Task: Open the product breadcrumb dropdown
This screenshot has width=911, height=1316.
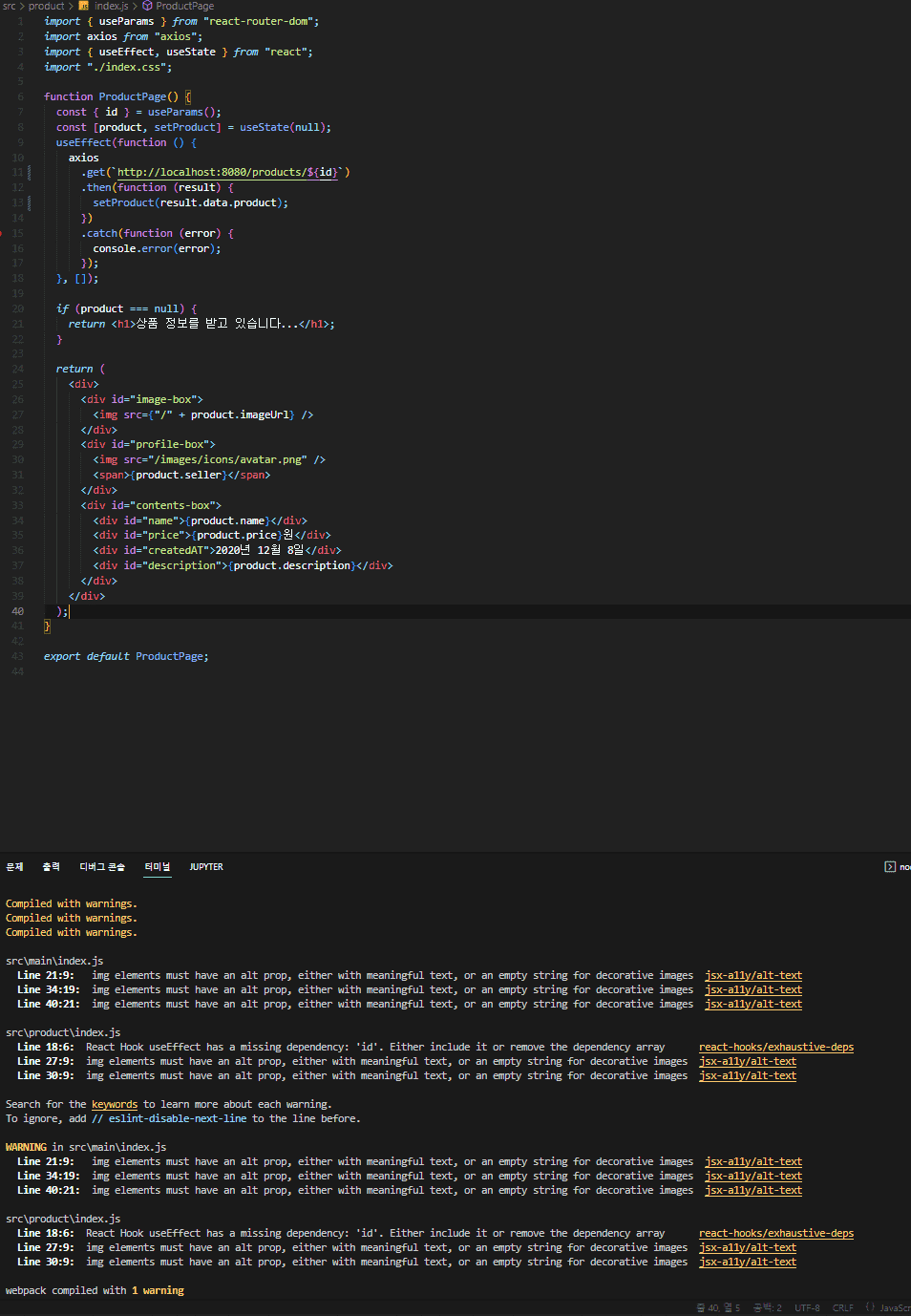Action: (x=46, y=6)
